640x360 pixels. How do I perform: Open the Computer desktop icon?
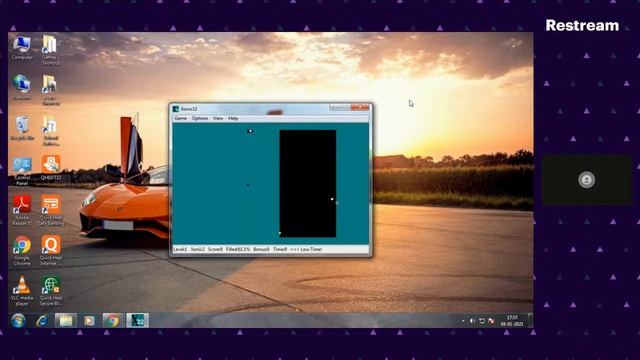point(22,48)
